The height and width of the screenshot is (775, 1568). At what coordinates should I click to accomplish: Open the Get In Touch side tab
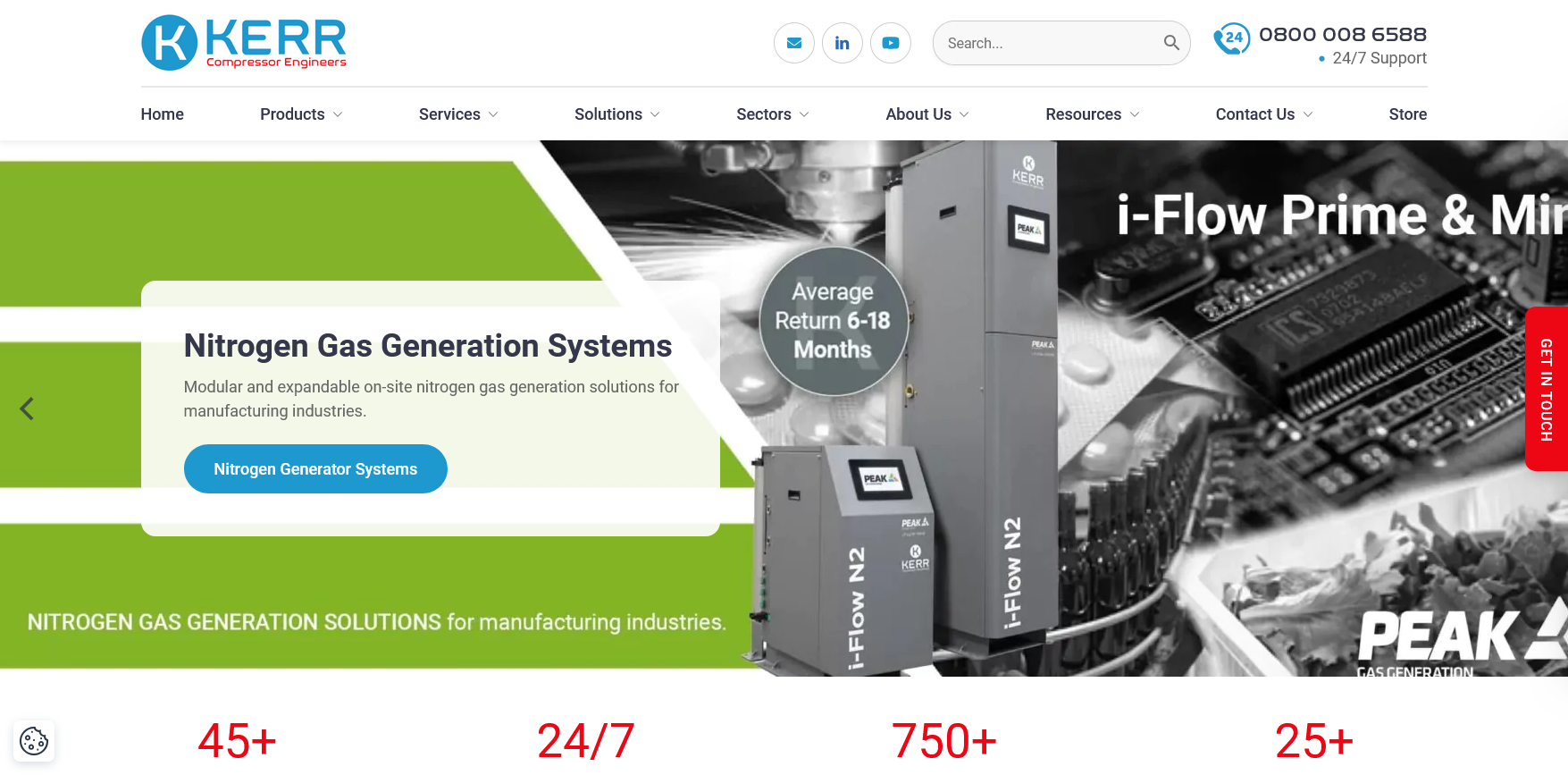(1546, 389)
